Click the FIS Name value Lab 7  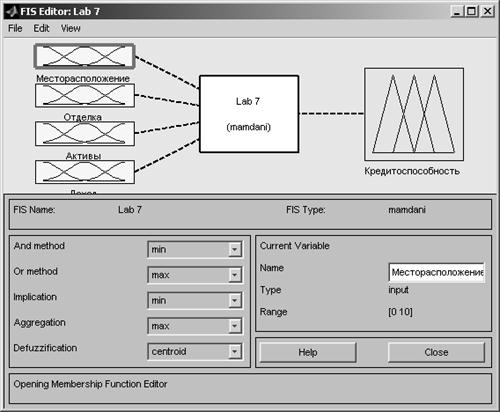(x=130, y=210)
